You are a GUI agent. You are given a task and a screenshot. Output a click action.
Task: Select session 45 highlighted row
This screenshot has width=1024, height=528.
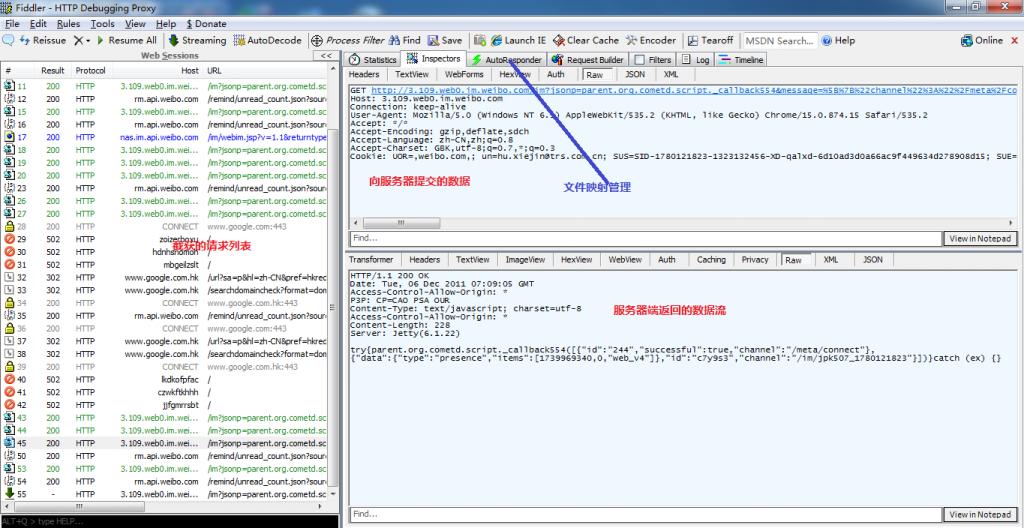pos(165,443)
